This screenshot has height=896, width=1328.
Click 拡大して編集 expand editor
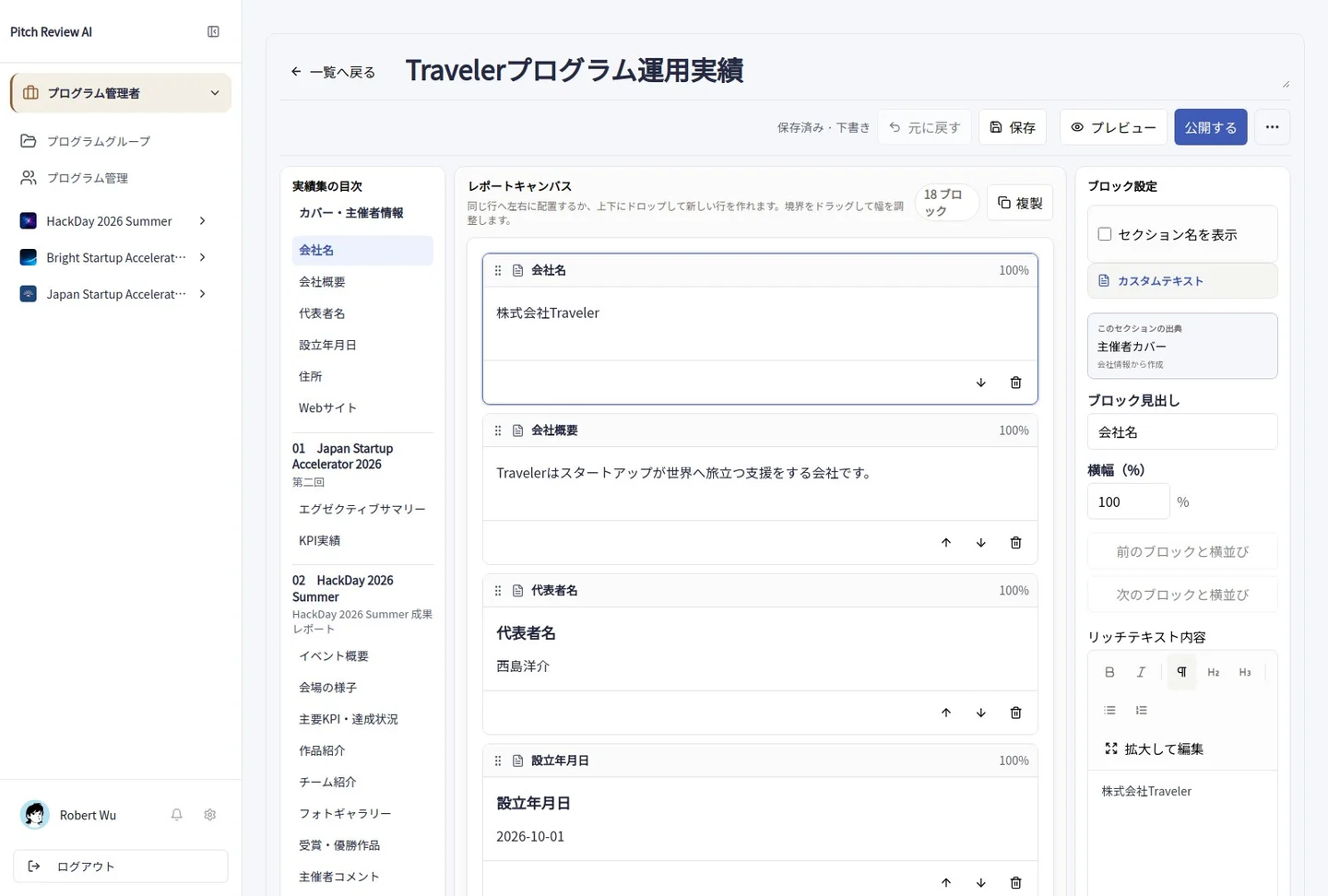[1154, 749]
